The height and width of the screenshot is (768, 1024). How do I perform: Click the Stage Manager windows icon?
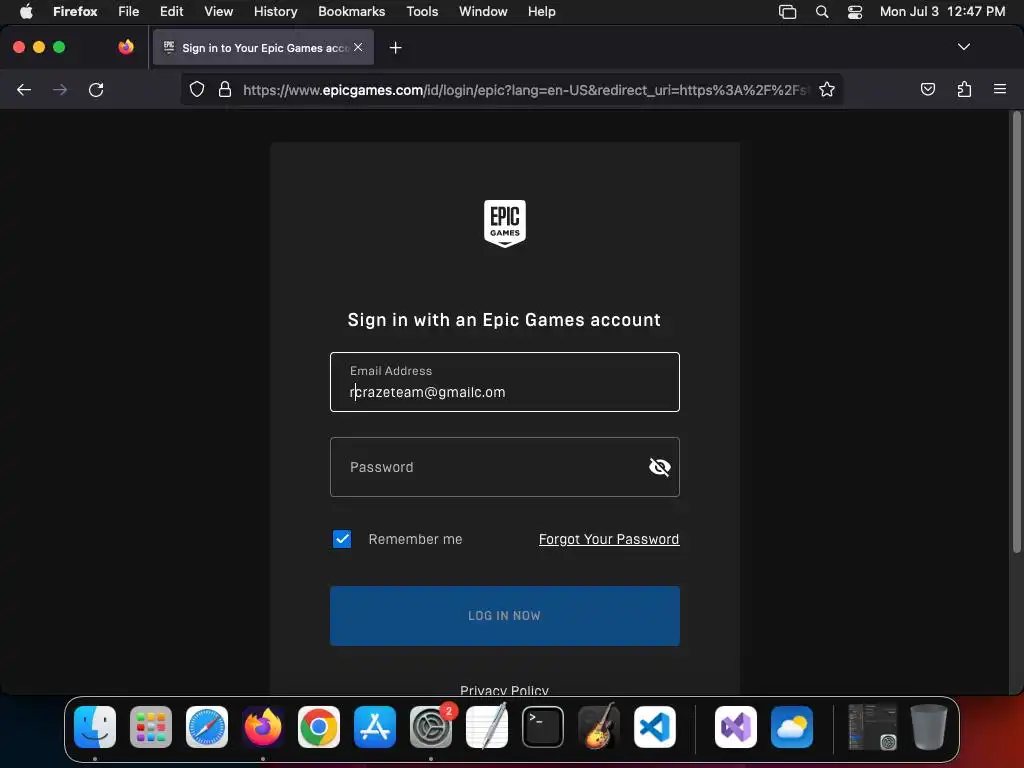coord(788,12)
